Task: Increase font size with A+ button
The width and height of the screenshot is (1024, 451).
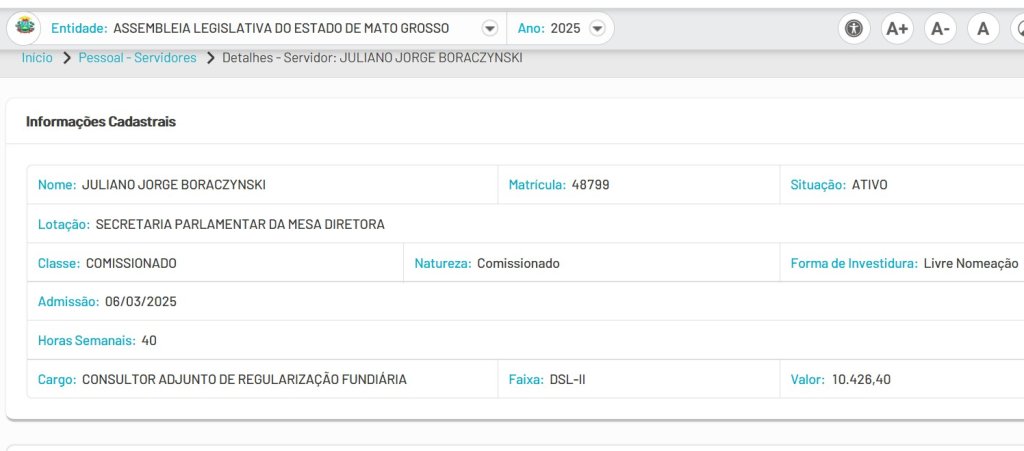Action: click(897, 28)
